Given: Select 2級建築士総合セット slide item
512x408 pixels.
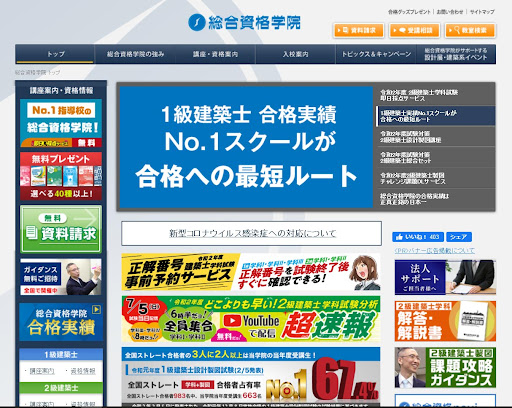Looking at the screenshot, I should 436,157.
